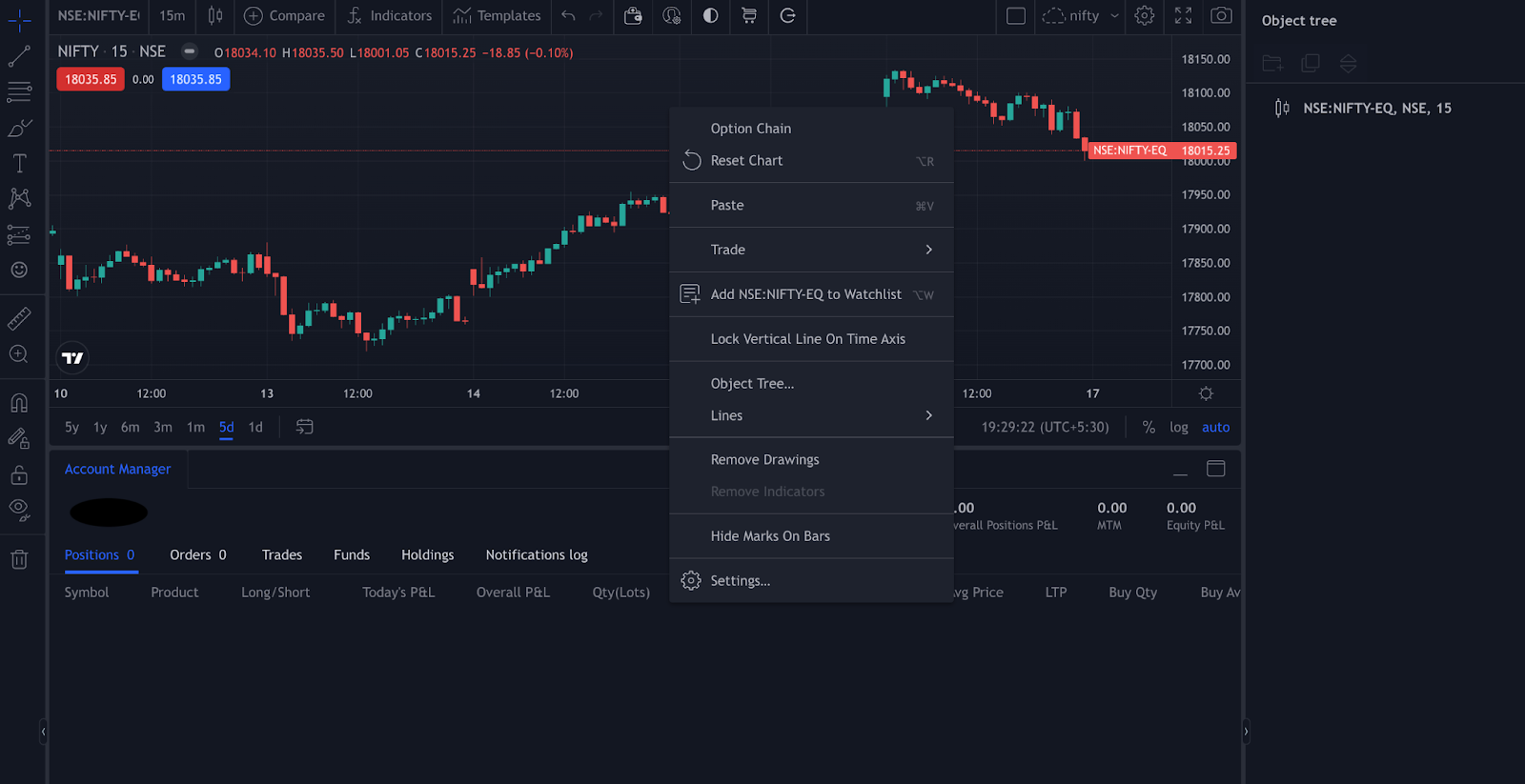Image resolution: width=1525 pixels, height=784 pixels.
Task: Hide all drawings with eye icon
Action: (19, 509)
